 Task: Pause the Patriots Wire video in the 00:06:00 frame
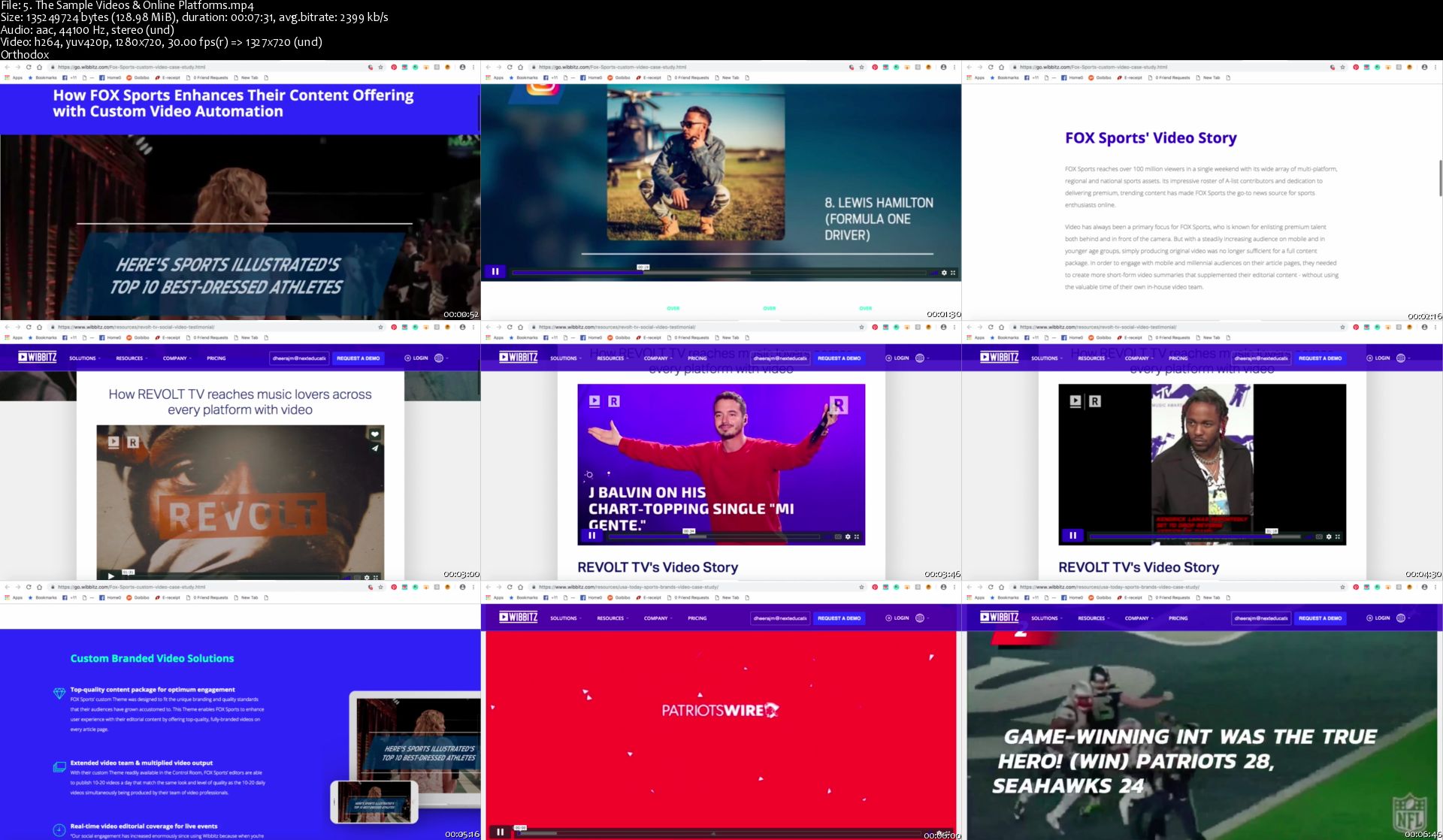[500, 832]
